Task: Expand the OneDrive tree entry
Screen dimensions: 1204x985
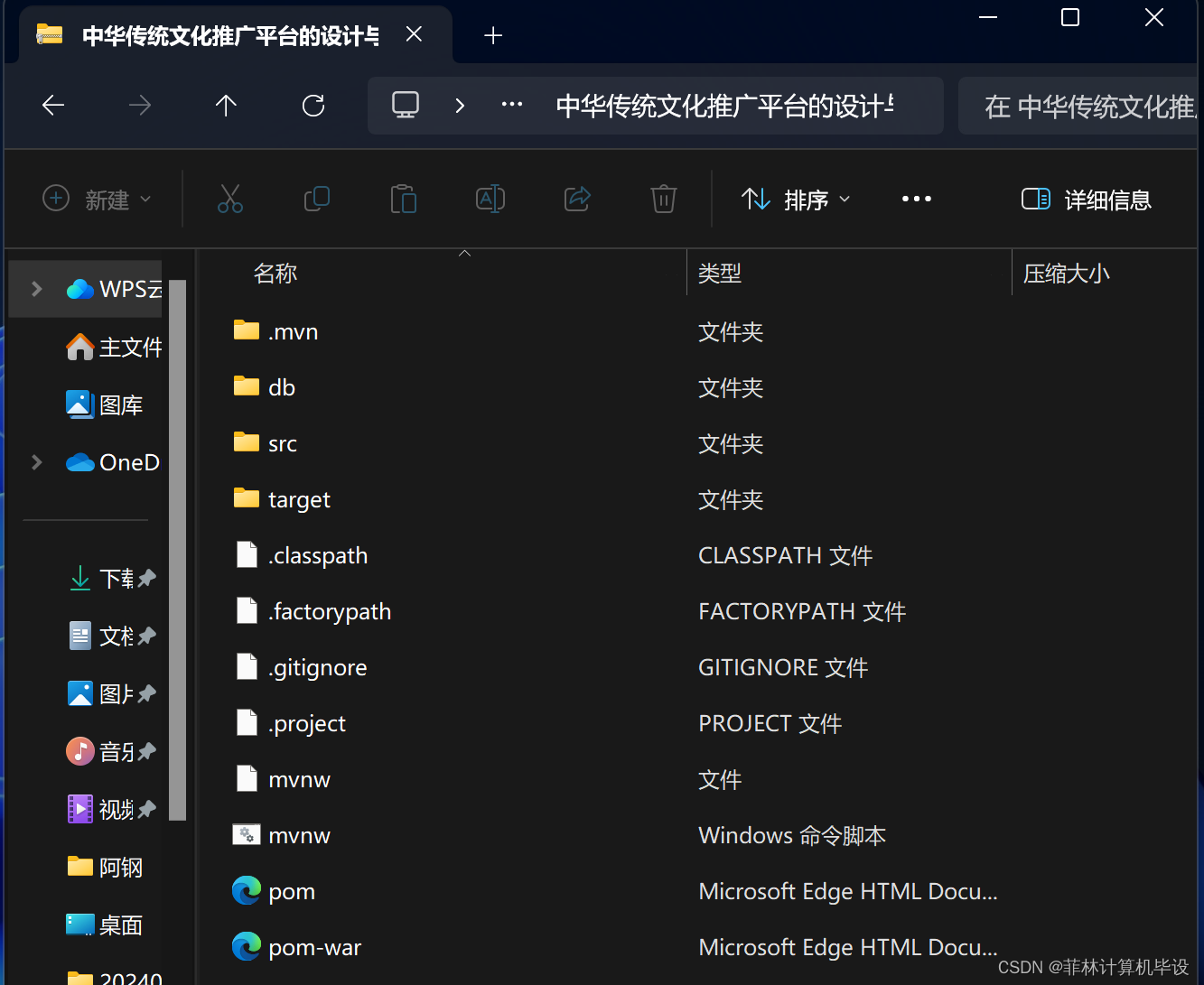Action: (x=36, y=462)
